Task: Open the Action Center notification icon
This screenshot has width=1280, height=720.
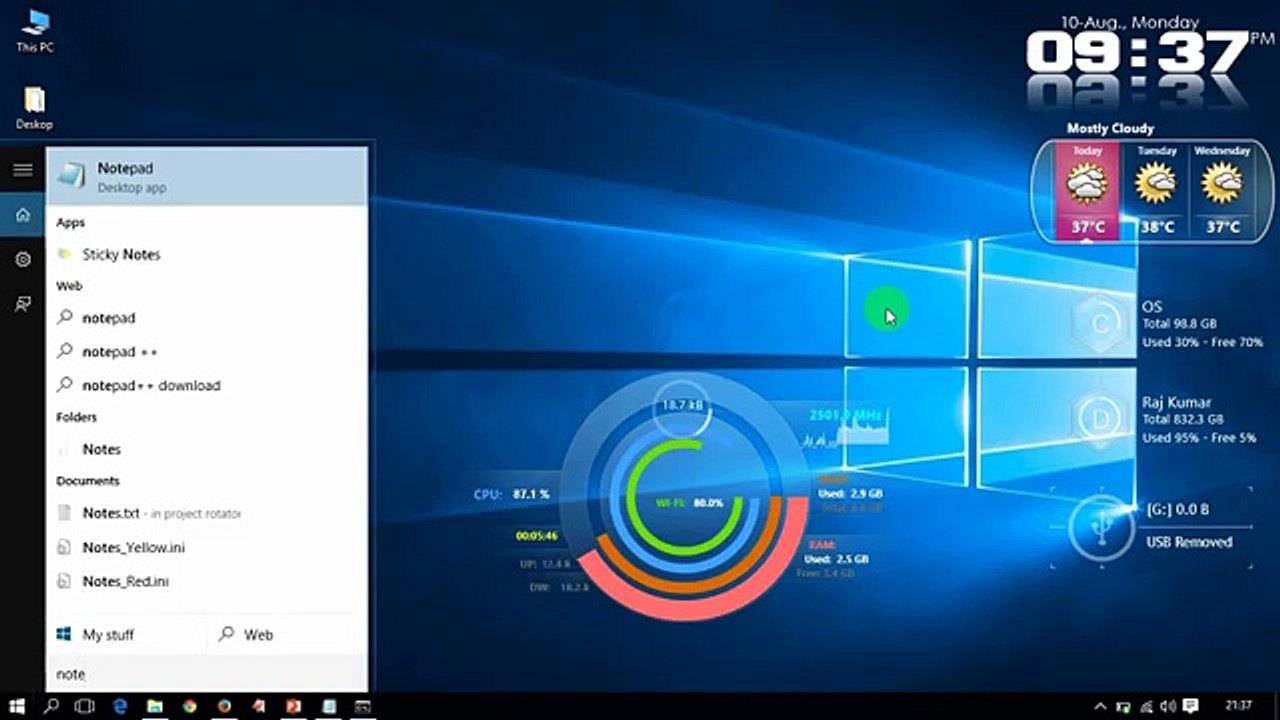Action: tap(1190, 706)
